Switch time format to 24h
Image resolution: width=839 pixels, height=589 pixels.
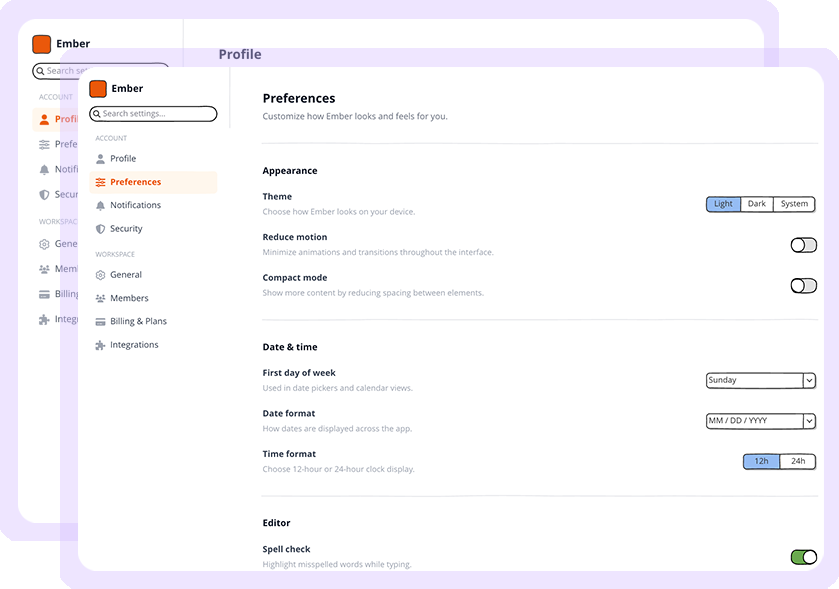tap(798, 461)
